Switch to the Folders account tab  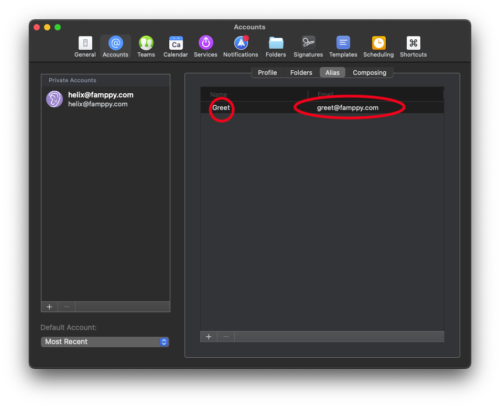point(301,73)
